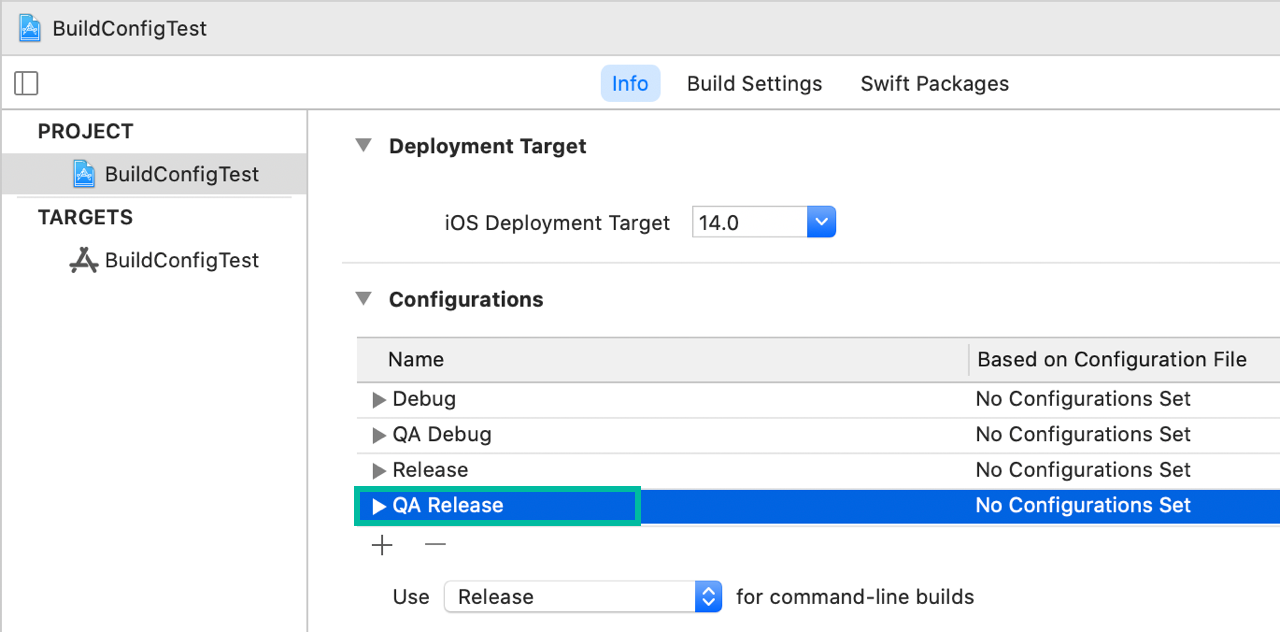The width and height of the screenshot is (1280, 632).
Task: Open the iOS Deployment Target dropdown arrow
Action: point(821,222)
